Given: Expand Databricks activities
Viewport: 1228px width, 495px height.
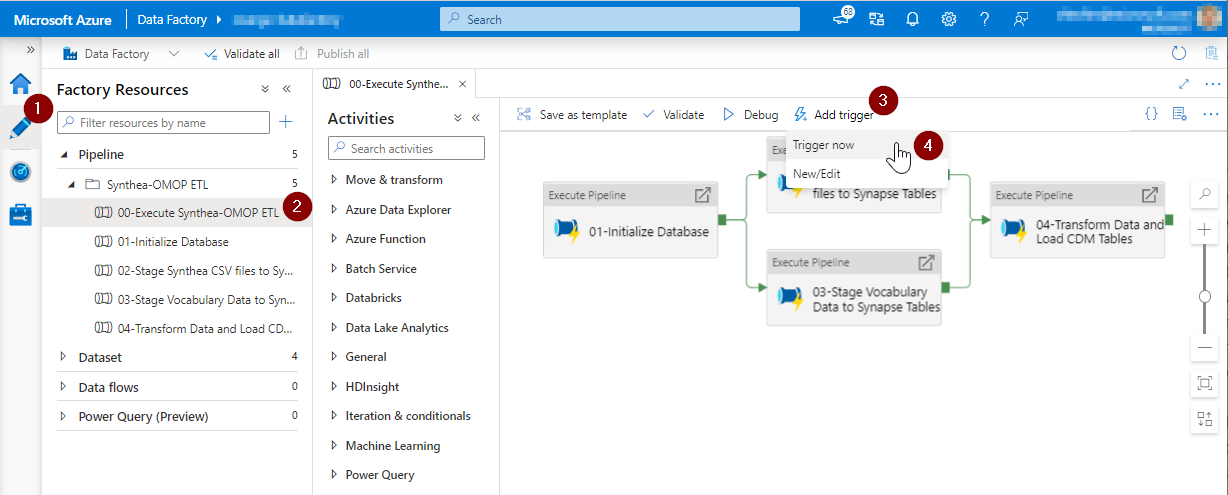Looking at the screenshot, I should (x=334, y=298).
